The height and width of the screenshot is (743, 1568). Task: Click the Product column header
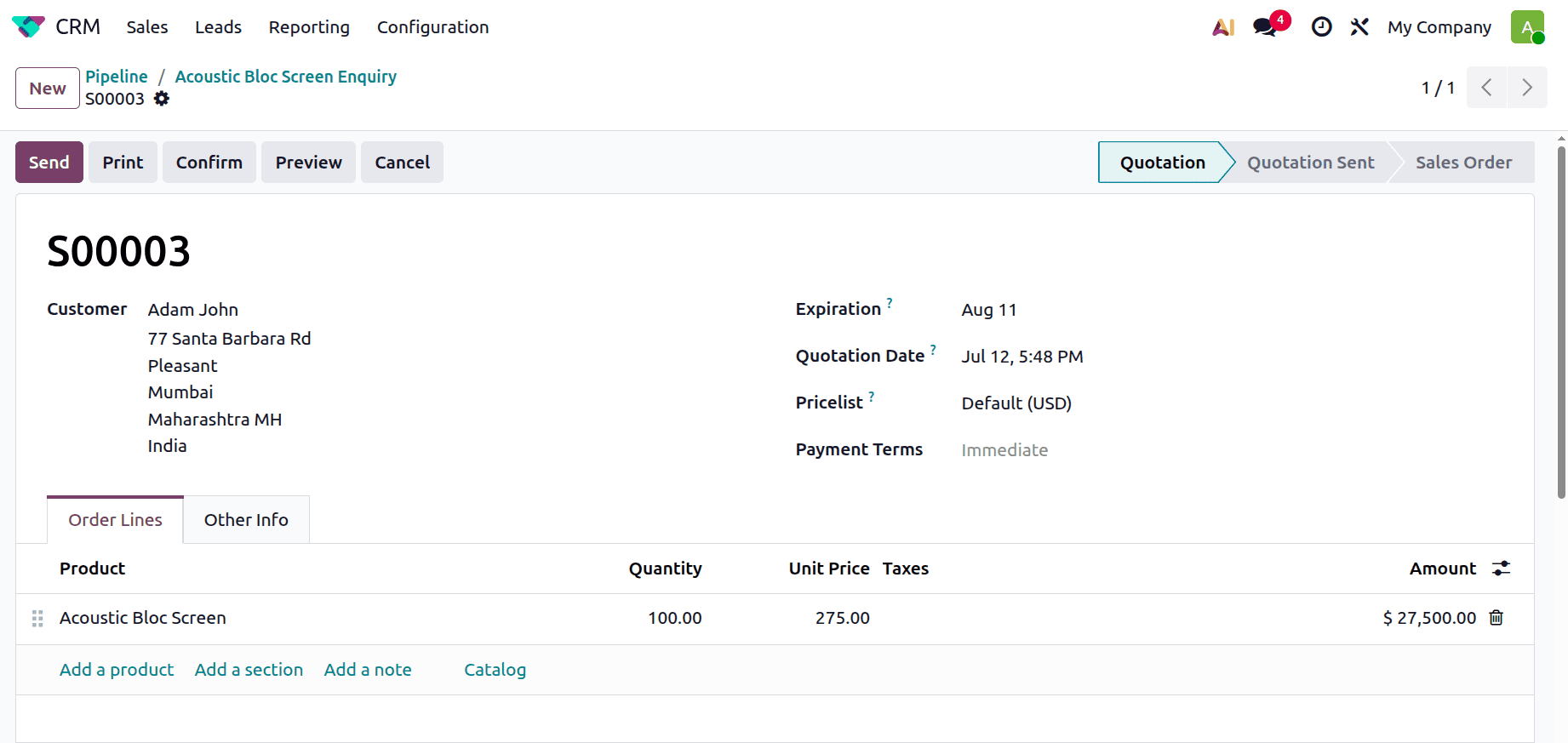(x=92, y=569)
